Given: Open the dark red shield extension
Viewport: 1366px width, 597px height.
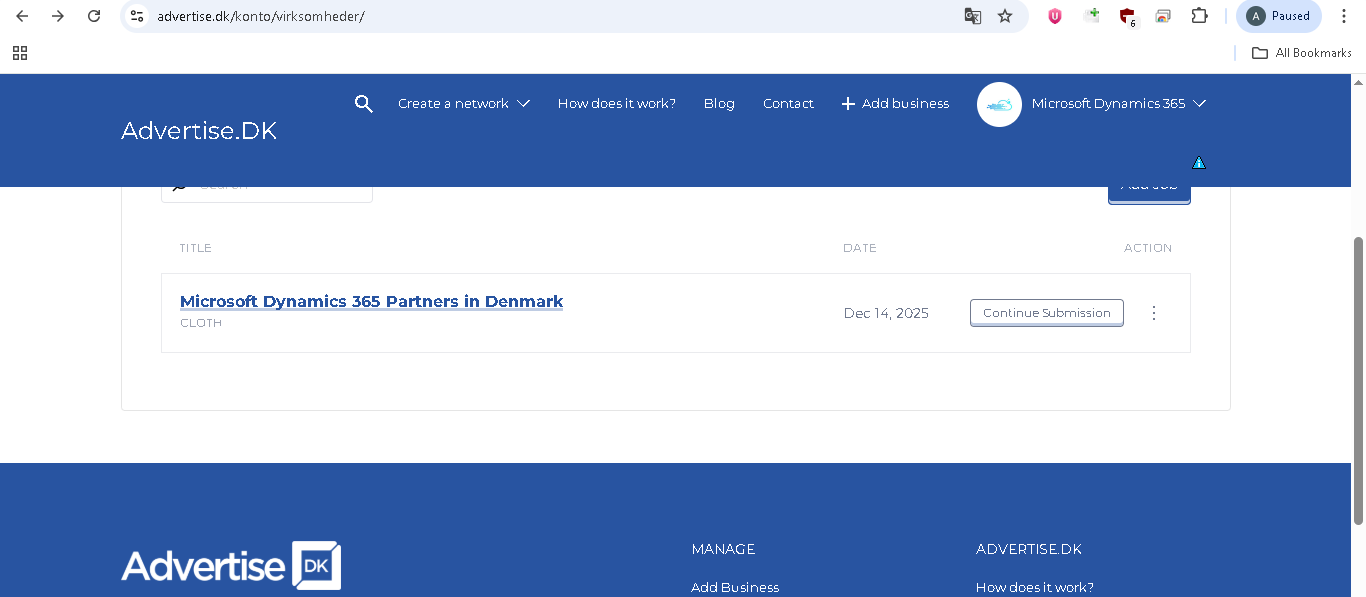Looking at the screenshot, I should (x=1127, y=16).
